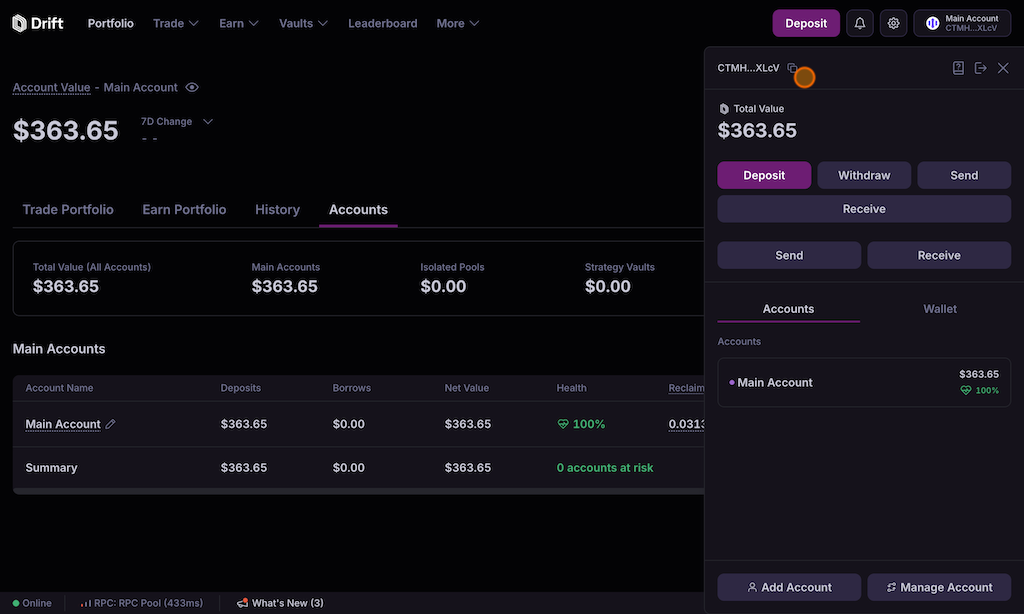Select Main Account card in side panel
The height and width of the screenshot is (614, 1024).
[x=864, y=383]
